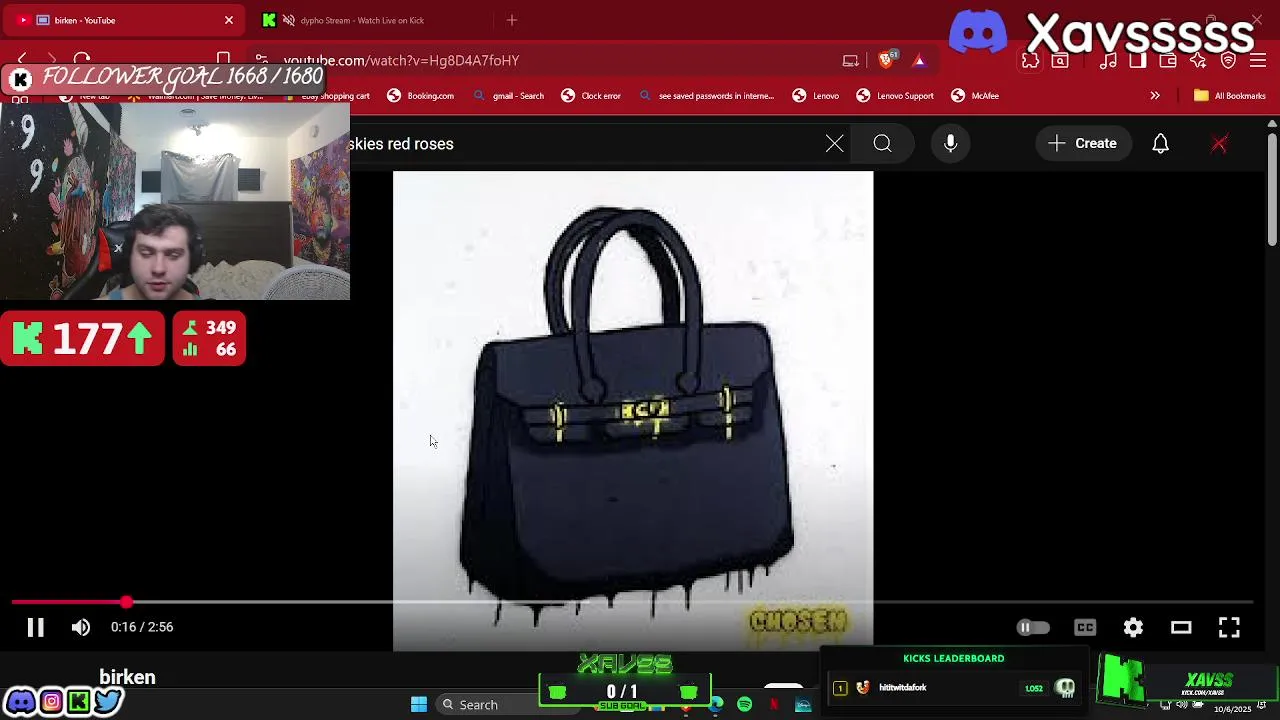Open Brave wallet icon in toolbar
This screenshot has width=1280, height=720.
pos(1168,61)
